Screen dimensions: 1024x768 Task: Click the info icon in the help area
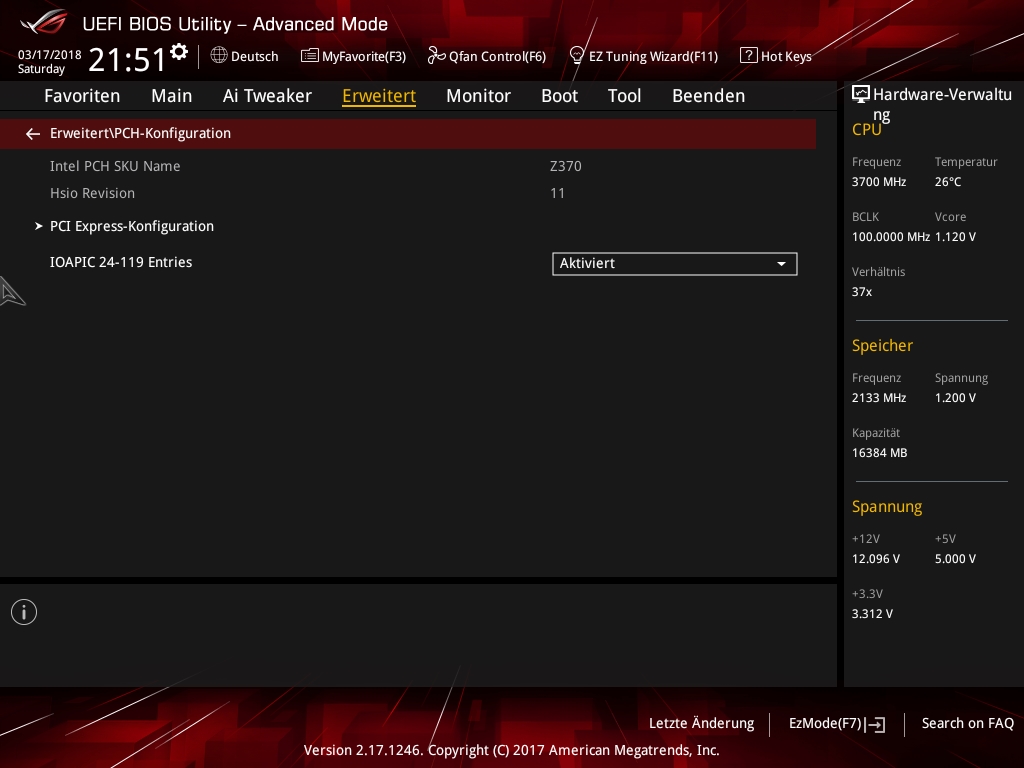point(24,612)
